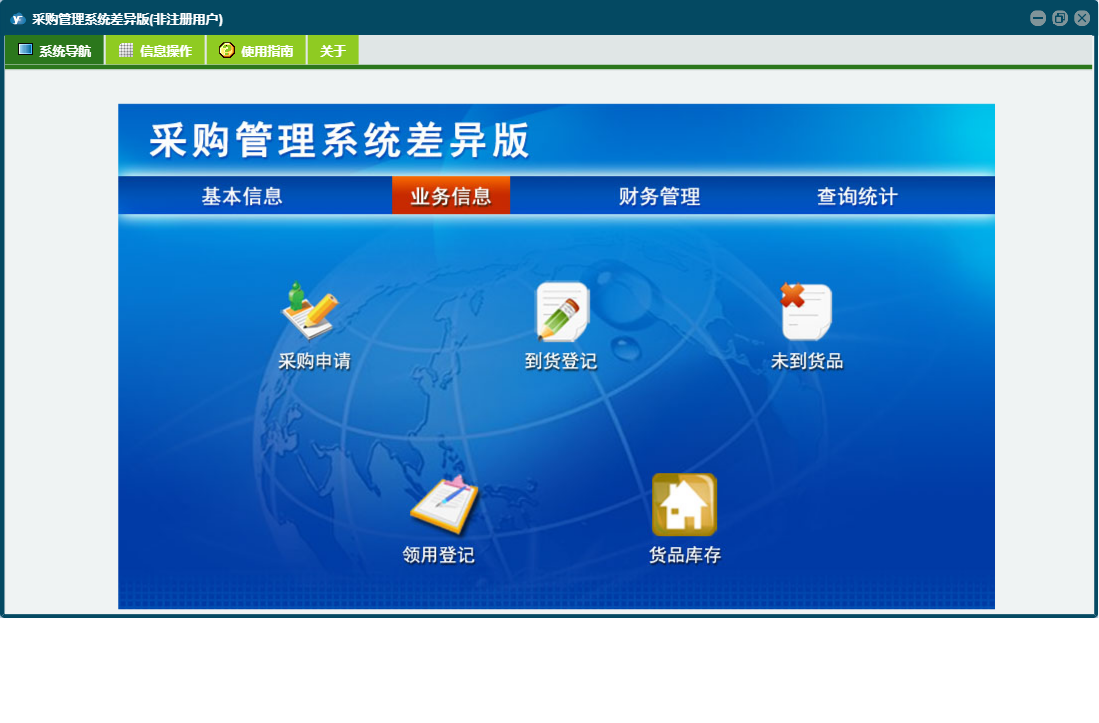
Task: Click the 到货登记 notepad icon
Action: point(562,311)
